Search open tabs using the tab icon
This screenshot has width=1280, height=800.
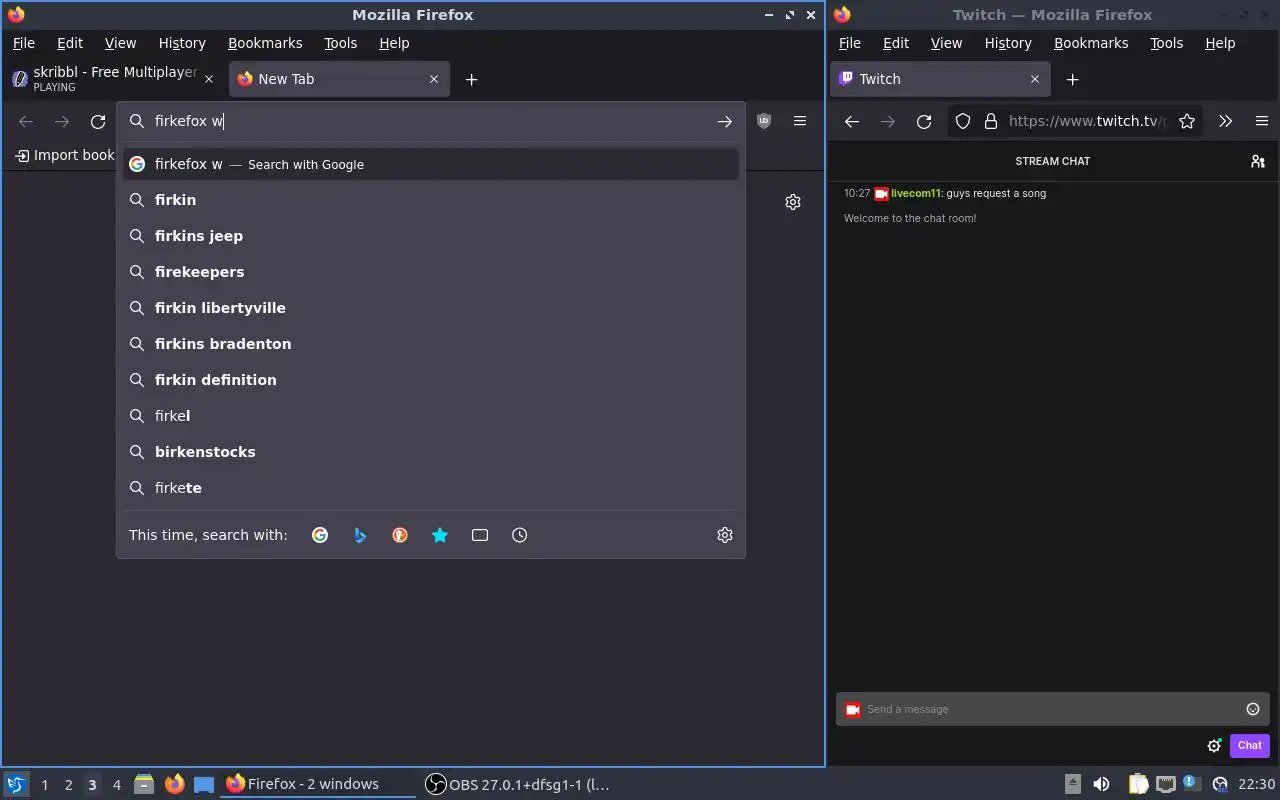pyautogui.click(x=480, y=535)
